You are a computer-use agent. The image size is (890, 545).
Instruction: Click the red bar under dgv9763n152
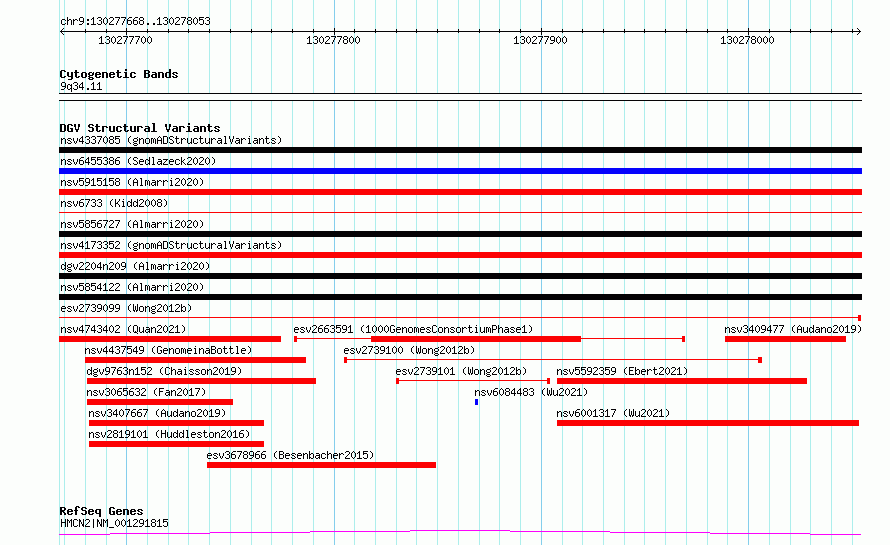coord(201,381)
